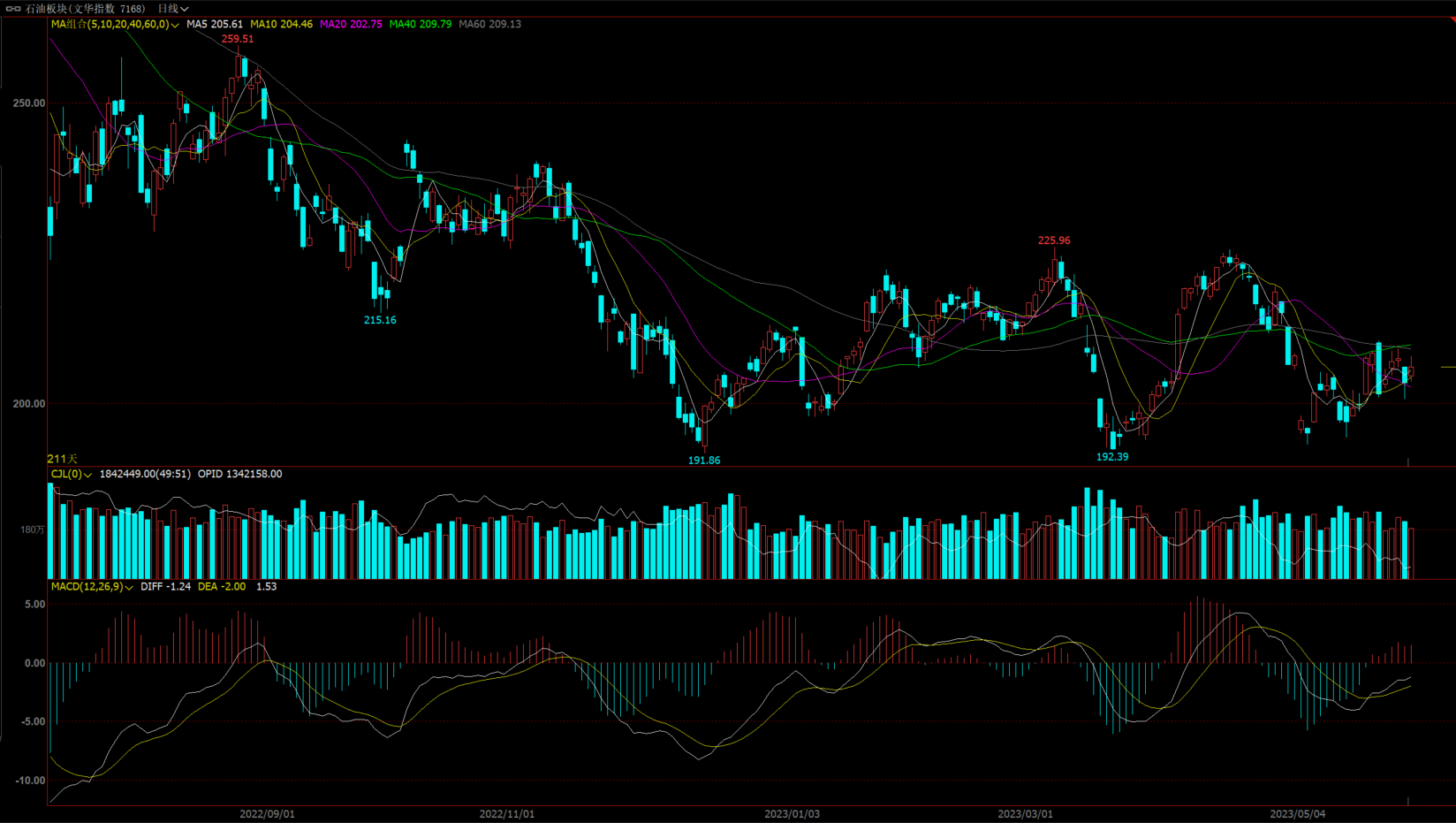
Task: Open the 日线 period dropdown
Action: [173, 9]
